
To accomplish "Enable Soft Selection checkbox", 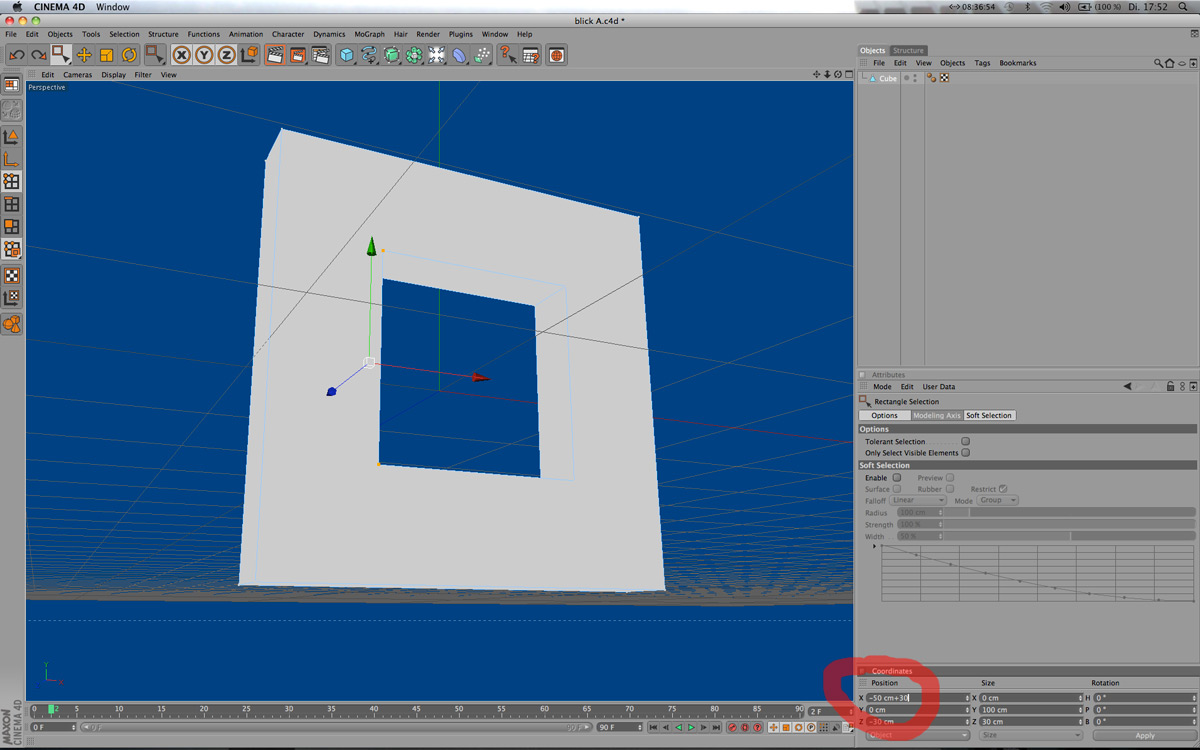I will [897, 478].
